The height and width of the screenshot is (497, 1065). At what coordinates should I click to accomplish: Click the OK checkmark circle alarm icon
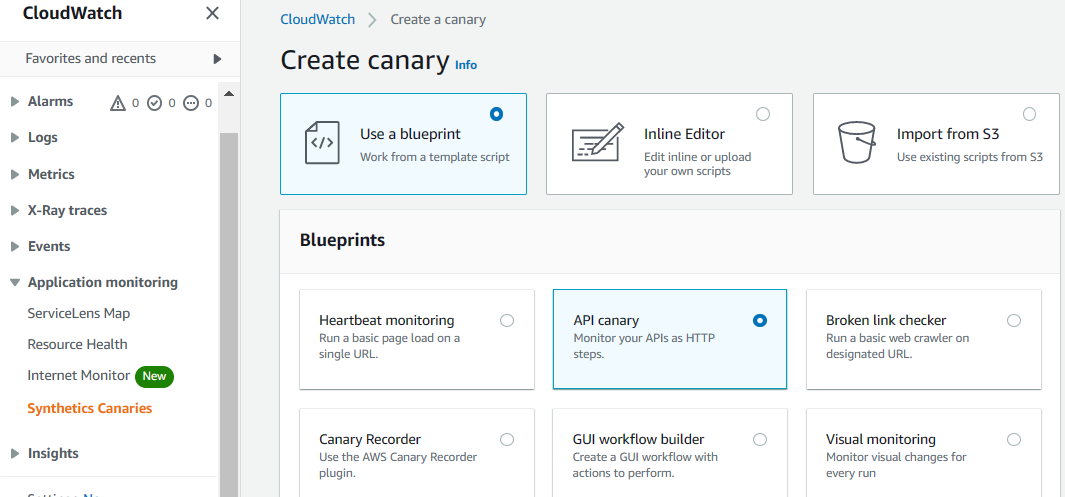point(154,102)
